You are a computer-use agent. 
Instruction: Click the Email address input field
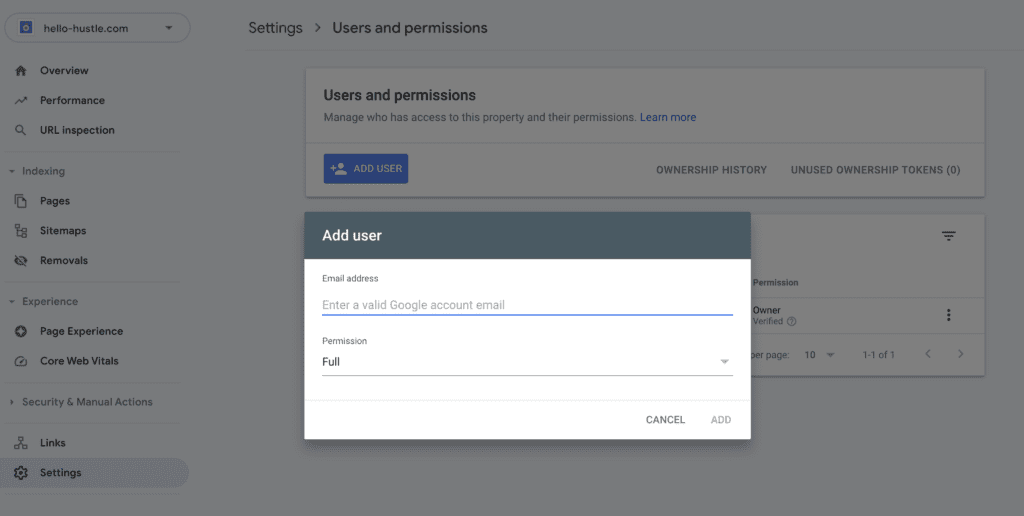[527, 305]
